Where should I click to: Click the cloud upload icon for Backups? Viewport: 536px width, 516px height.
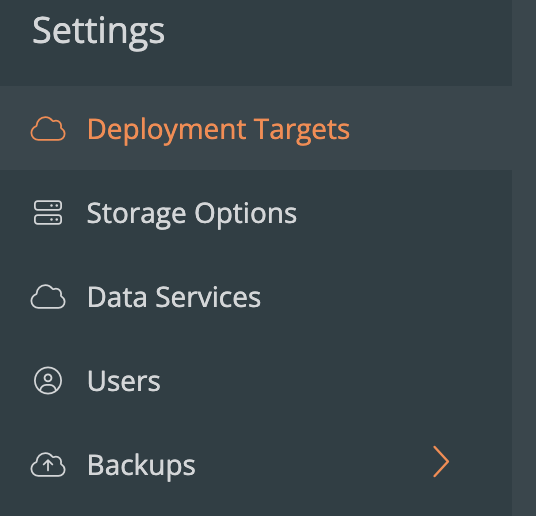tap(48, 465)
